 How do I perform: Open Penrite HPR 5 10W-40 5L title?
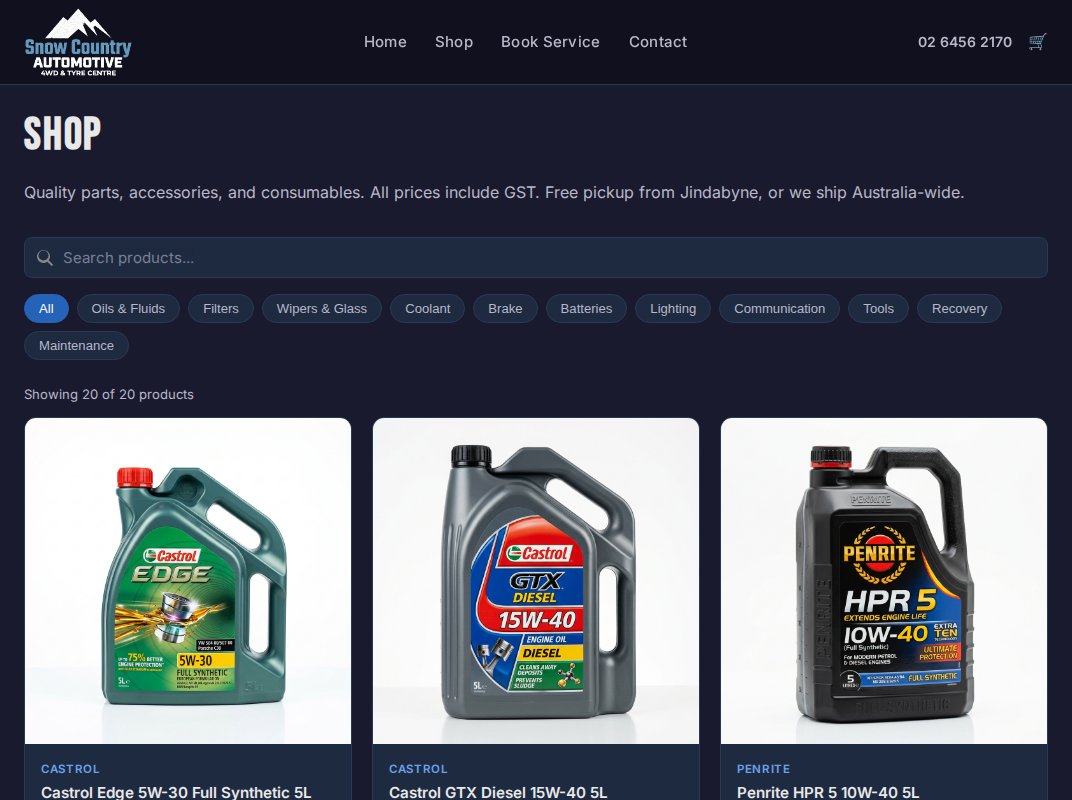(828, 792)
